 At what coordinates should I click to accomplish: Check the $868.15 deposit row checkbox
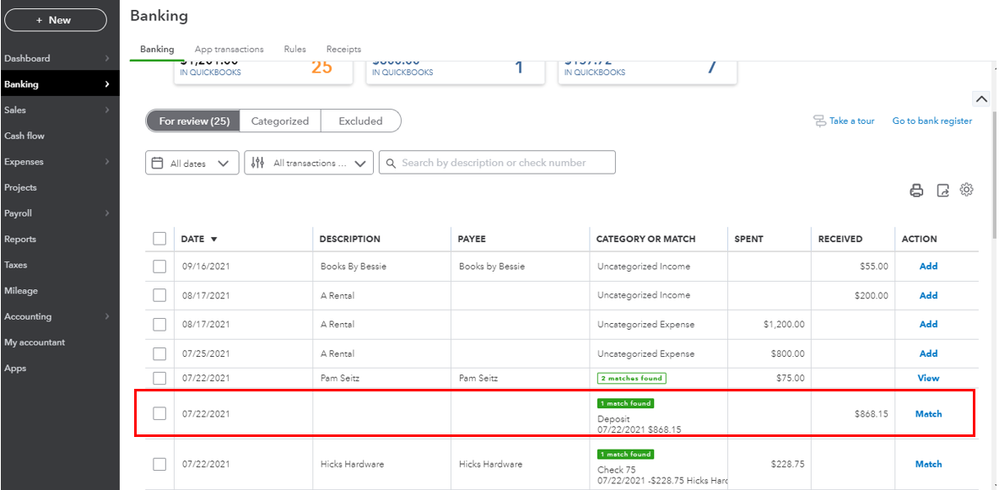point(159,414)
